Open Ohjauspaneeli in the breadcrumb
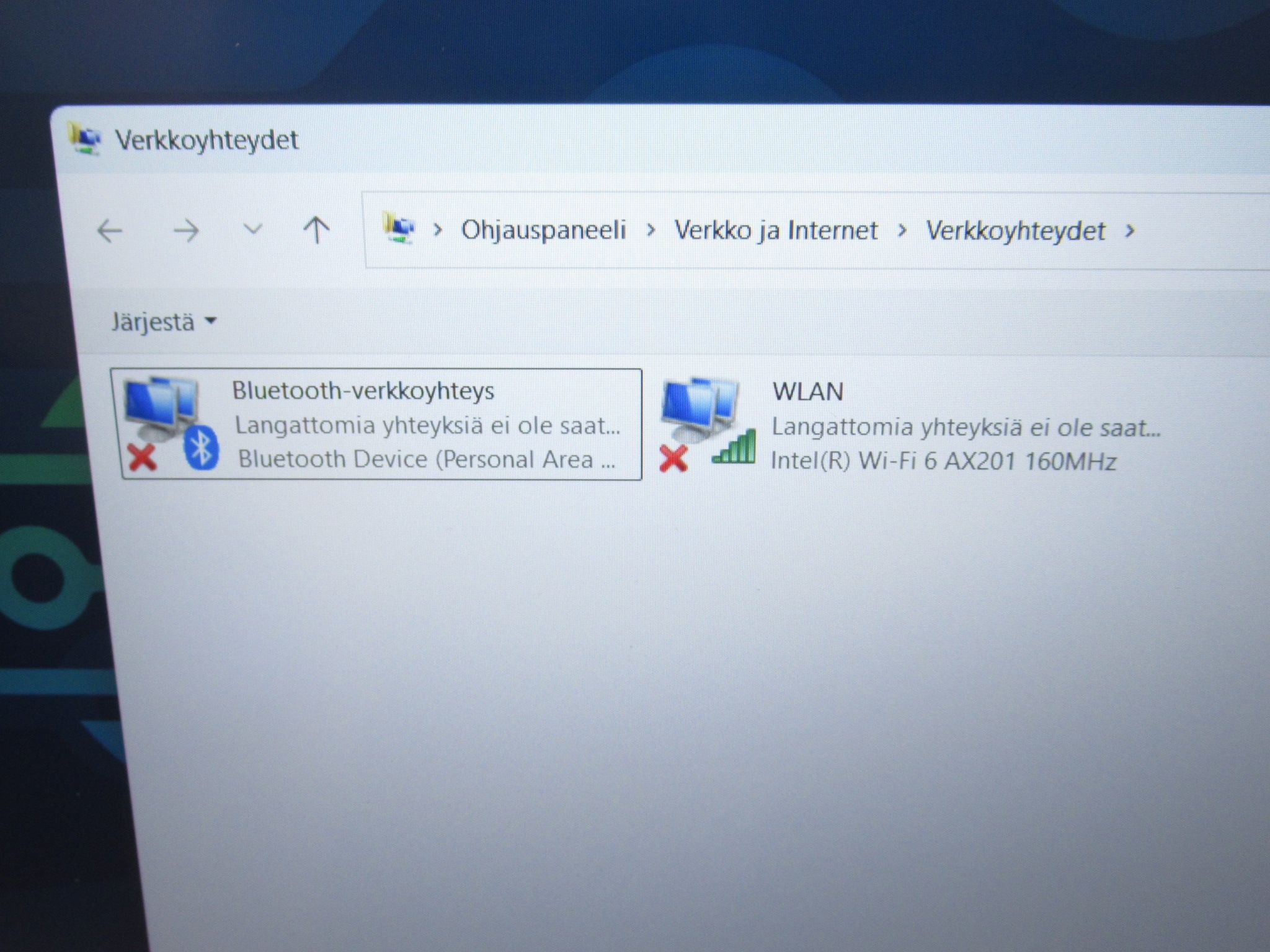 point(544,230)
